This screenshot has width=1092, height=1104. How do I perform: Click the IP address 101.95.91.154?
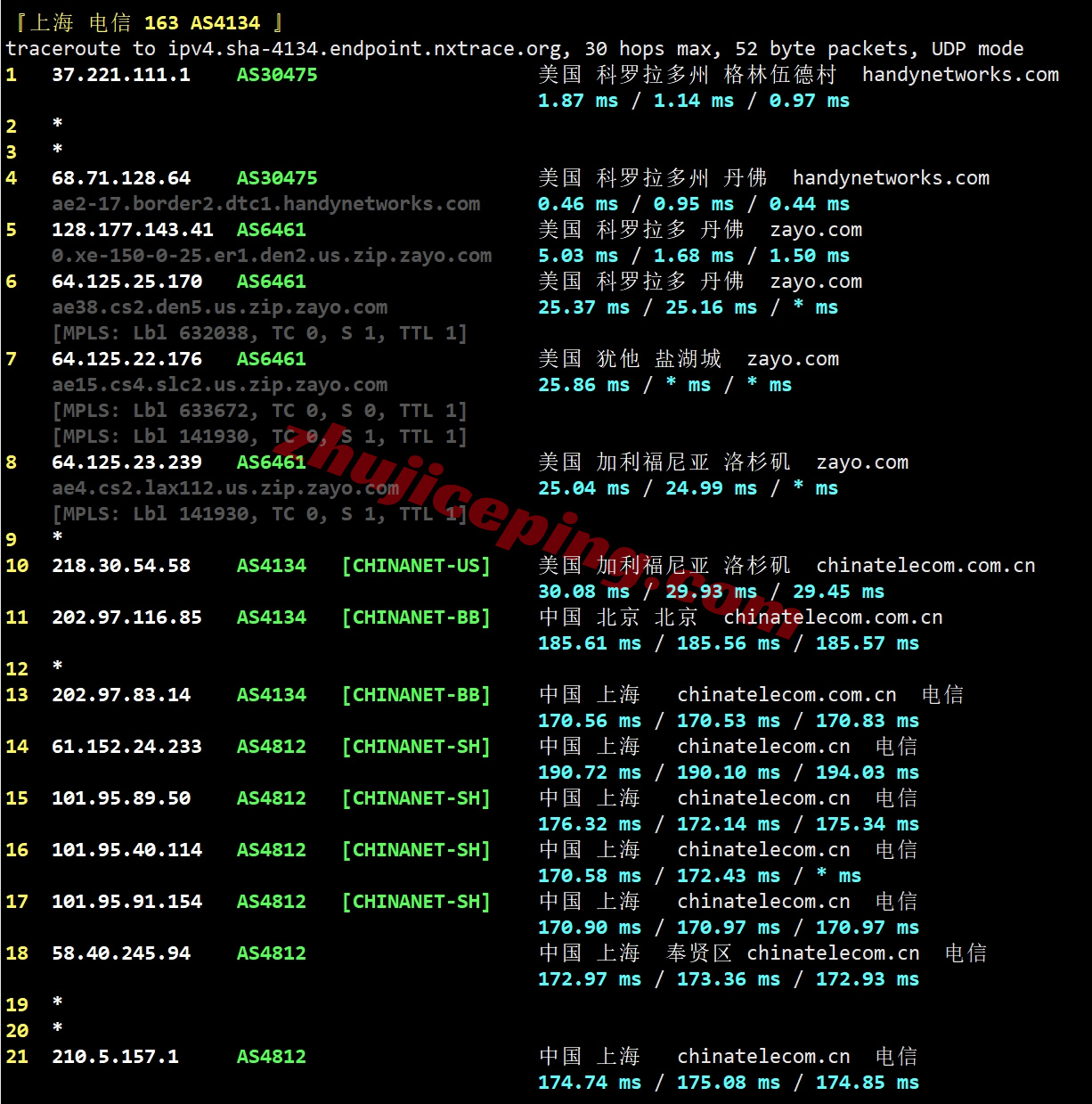click(x=126, y=902)
